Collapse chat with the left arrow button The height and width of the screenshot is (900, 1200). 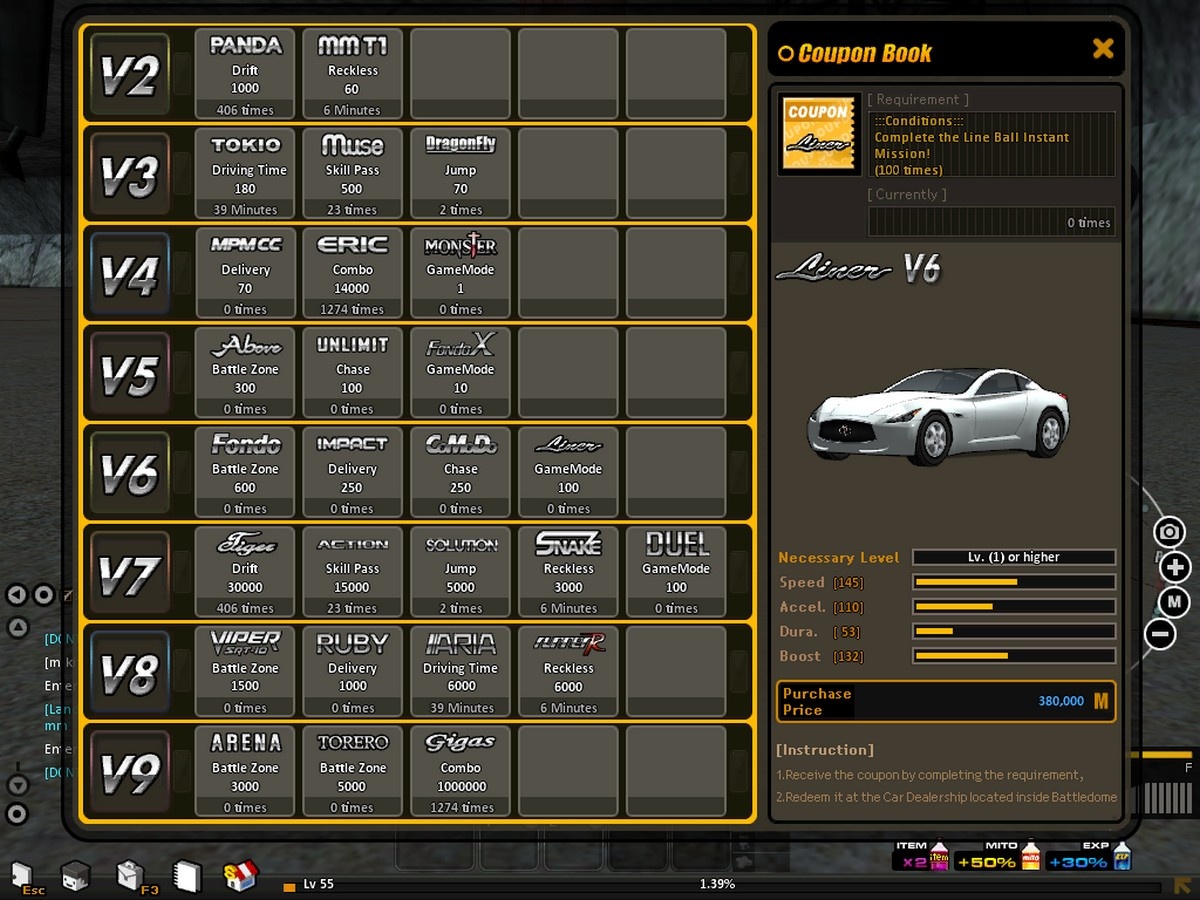tap(17, 595)
